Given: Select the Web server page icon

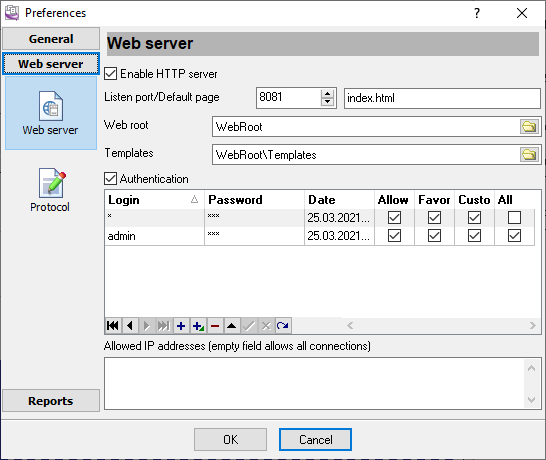Looking at the screenshot, I should click(x=51, y=113).
